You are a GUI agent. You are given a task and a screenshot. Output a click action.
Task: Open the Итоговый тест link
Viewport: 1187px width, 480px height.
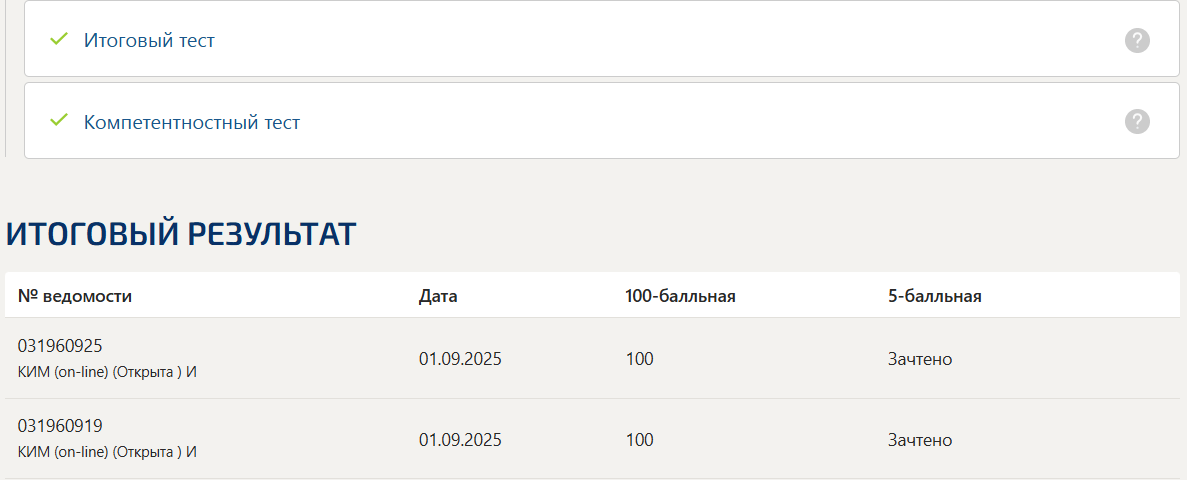[149, 40]
